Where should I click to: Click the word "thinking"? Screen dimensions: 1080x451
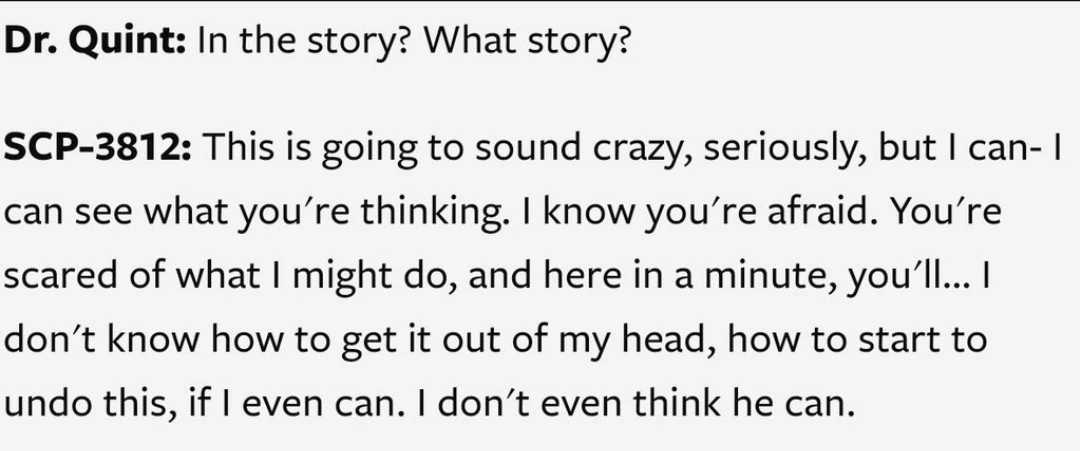coord(451,214)
